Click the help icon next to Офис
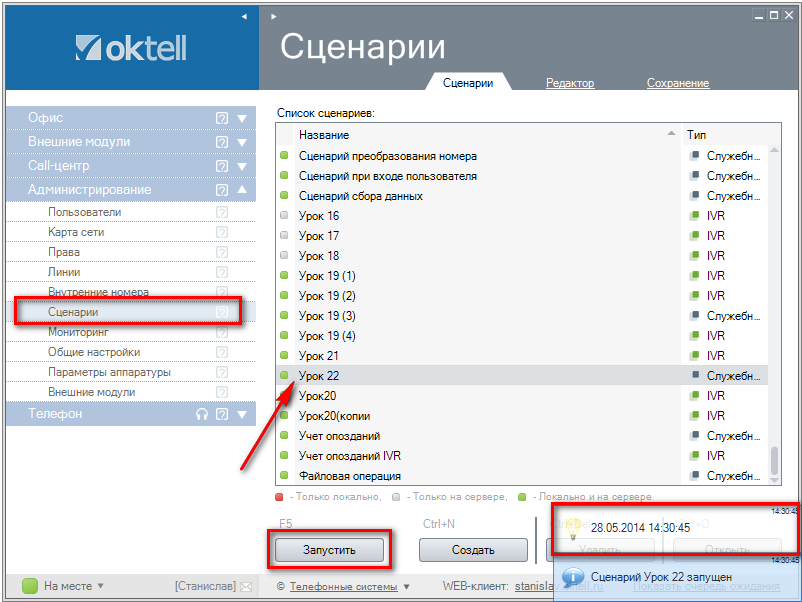Image resolution: width=802 pixels, height=602 pixels. tap(222, 118)
